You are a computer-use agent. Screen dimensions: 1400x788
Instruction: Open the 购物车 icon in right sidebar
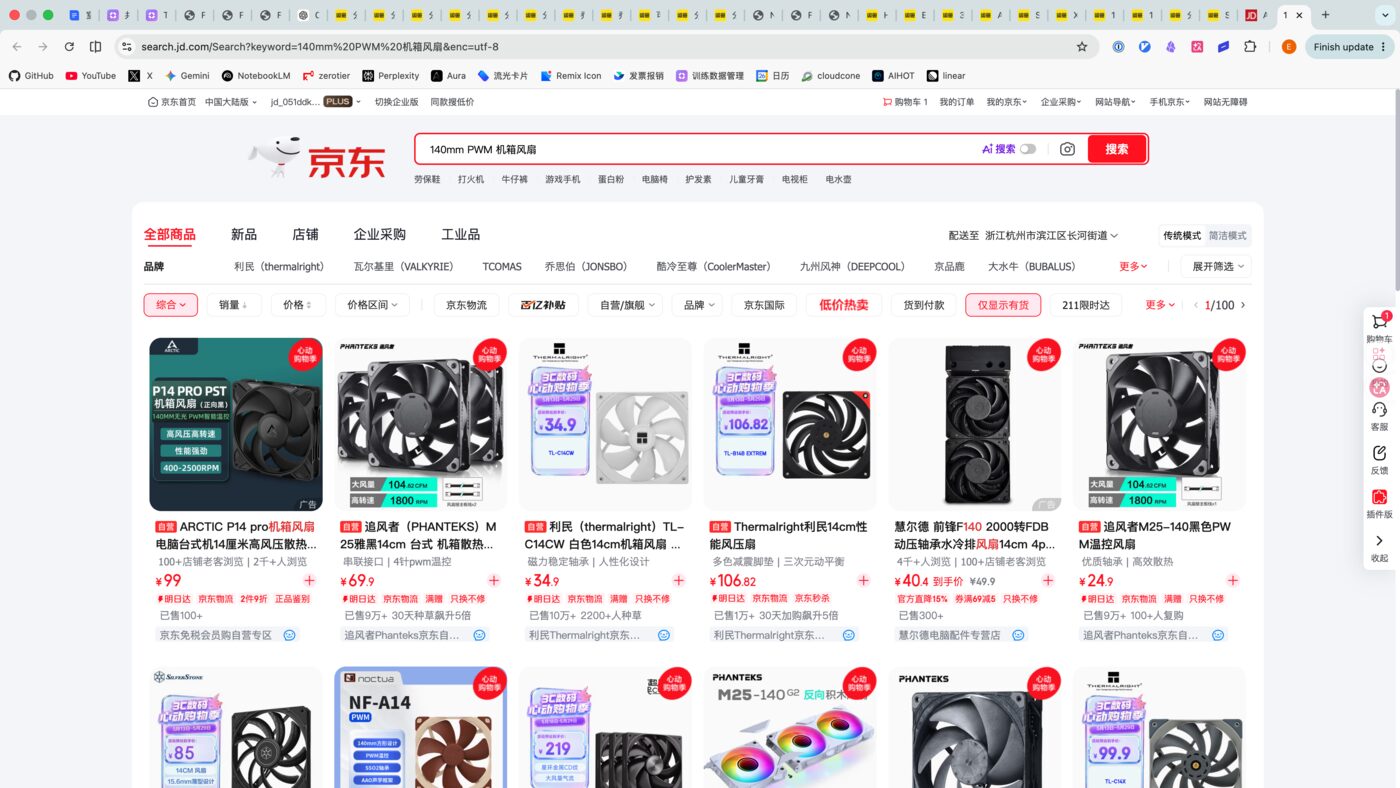point(1379,322)
